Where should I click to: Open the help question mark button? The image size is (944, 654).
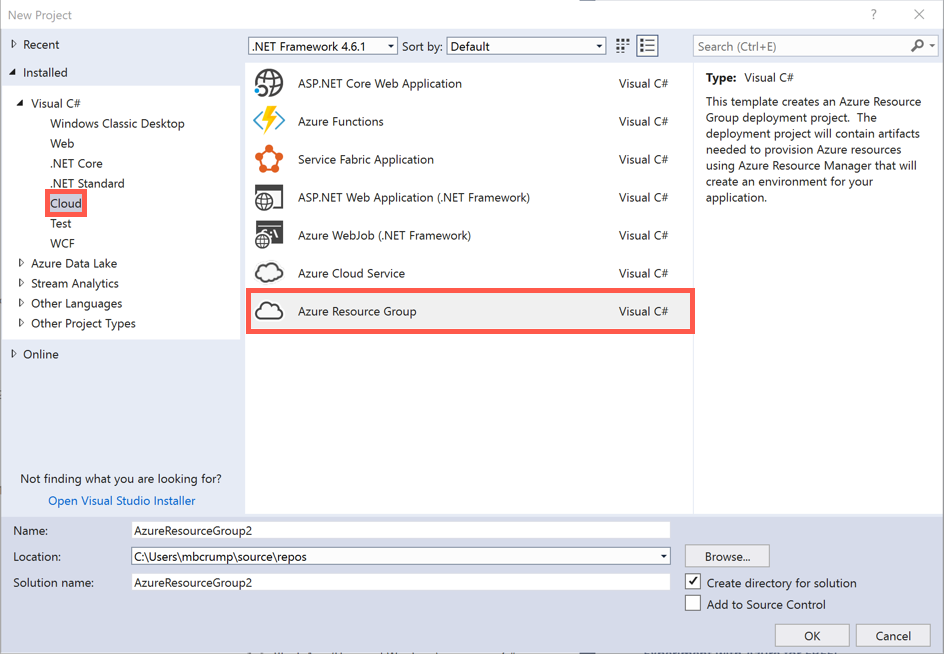874,14
